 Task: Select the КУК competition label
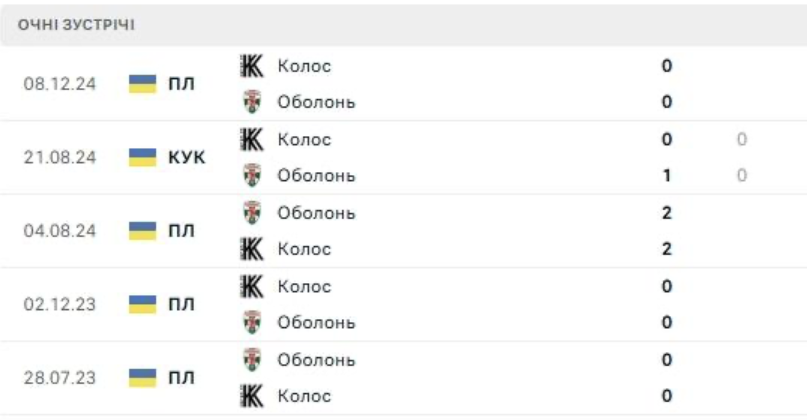click(186, 157)
